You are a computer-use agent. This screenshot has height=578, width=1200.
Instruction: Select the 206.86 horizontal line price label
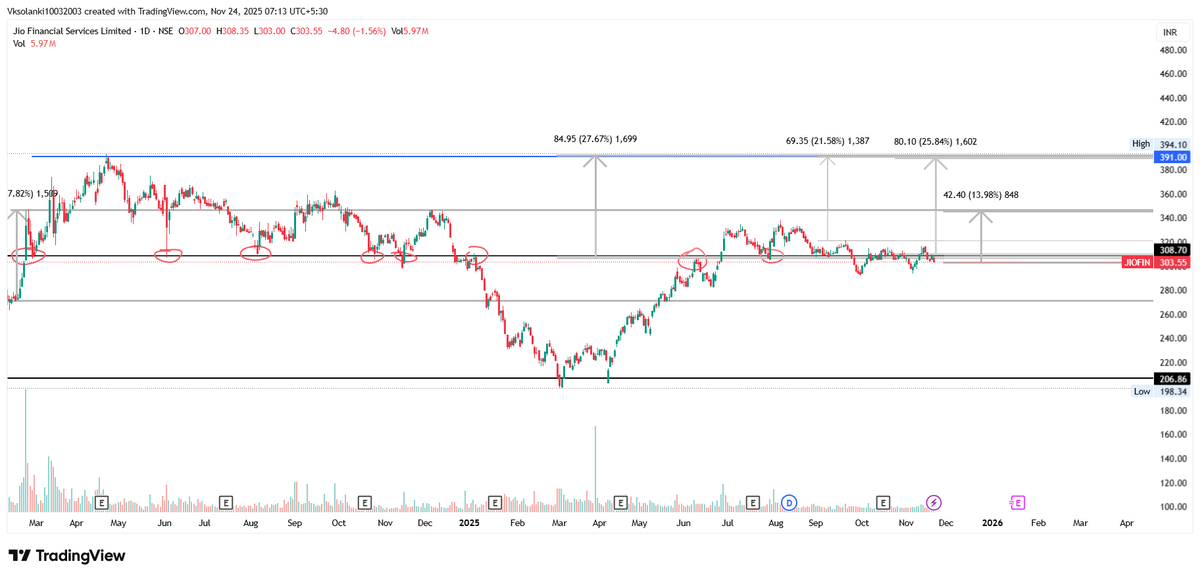(x=1173, y=380)
